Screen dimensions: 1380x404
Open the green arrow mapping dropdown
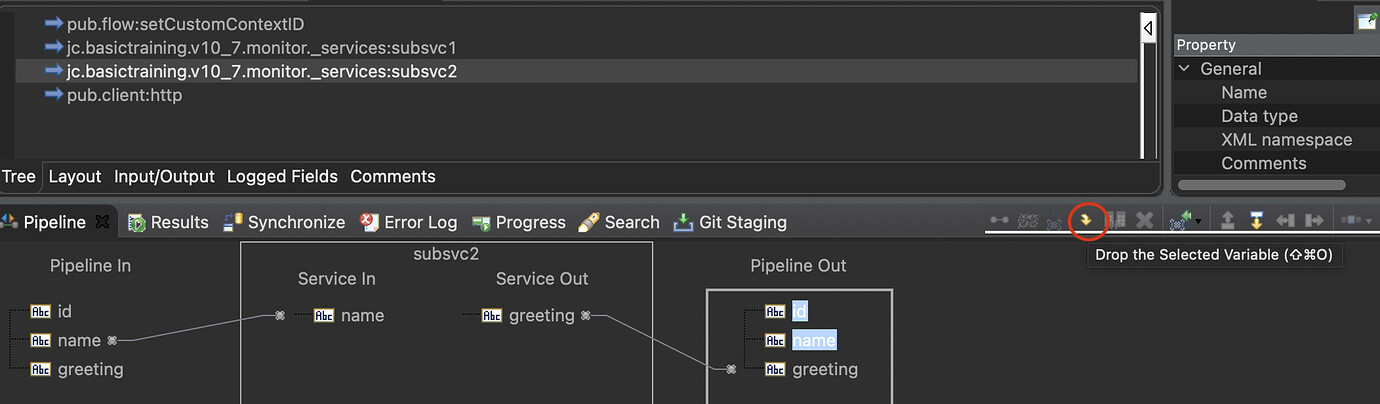(1200, 221)
